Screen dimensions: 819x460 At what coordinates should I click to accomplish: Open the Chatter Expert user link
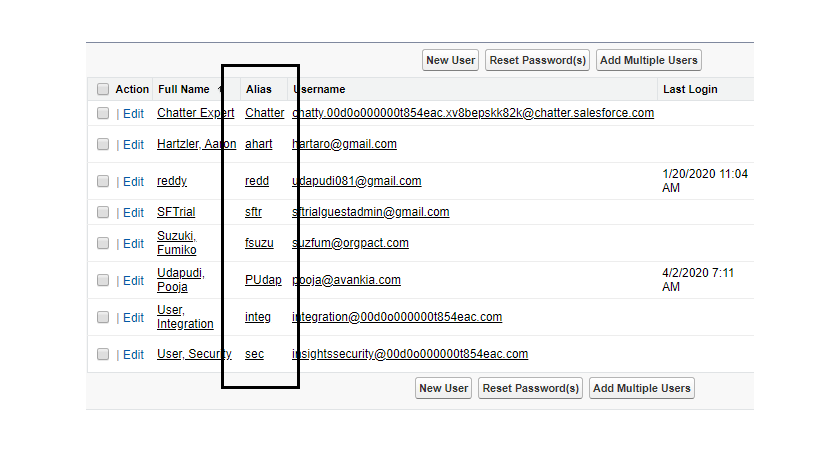(195, 114)
